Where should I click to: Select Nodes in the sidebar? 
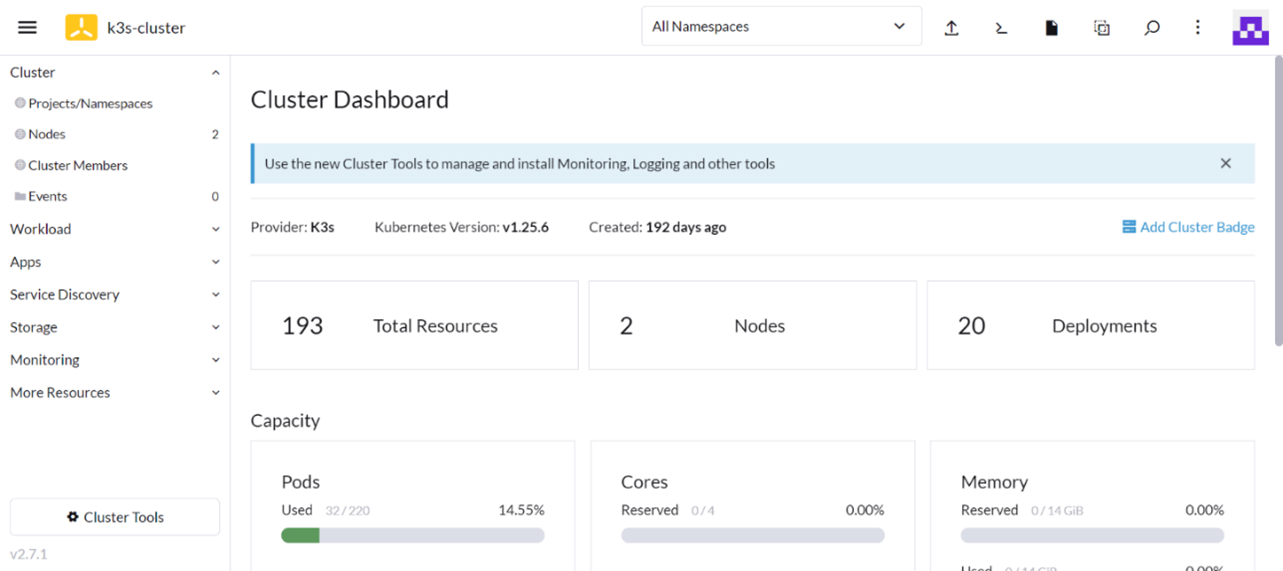pos(47,134)
